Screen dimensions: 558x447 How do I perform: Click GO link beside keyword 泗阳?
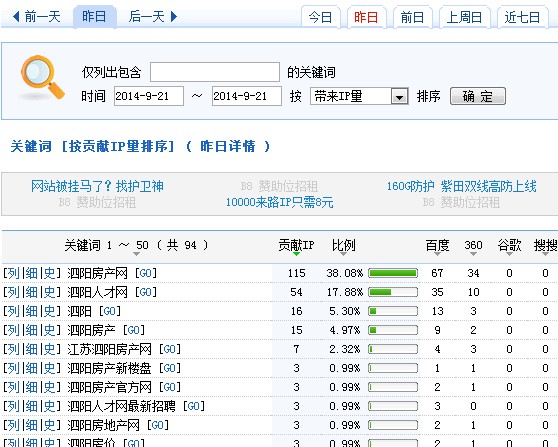(x=110, y=311)
